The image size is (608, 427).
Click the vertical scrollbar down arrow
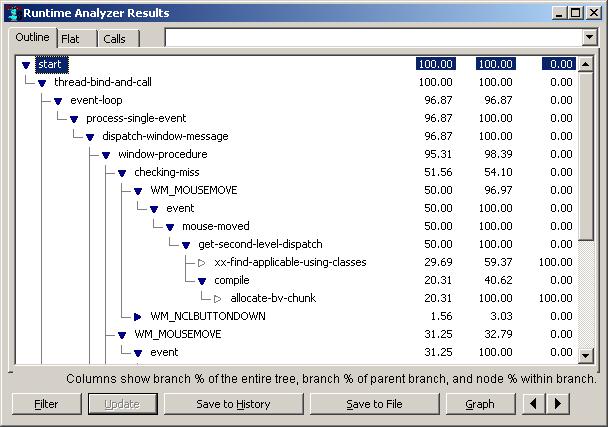pyautogui.click(x=588, y=354)
